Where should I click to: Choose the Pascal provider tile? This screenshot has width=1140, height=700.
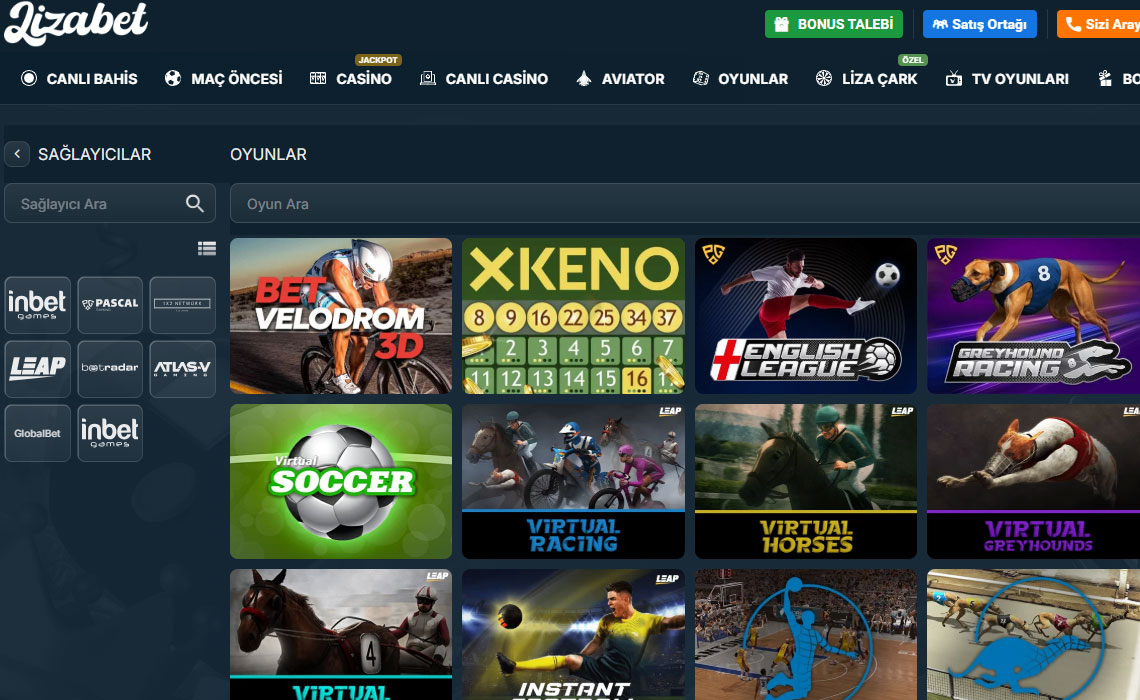pyautogui.click(x=110, y=305)
